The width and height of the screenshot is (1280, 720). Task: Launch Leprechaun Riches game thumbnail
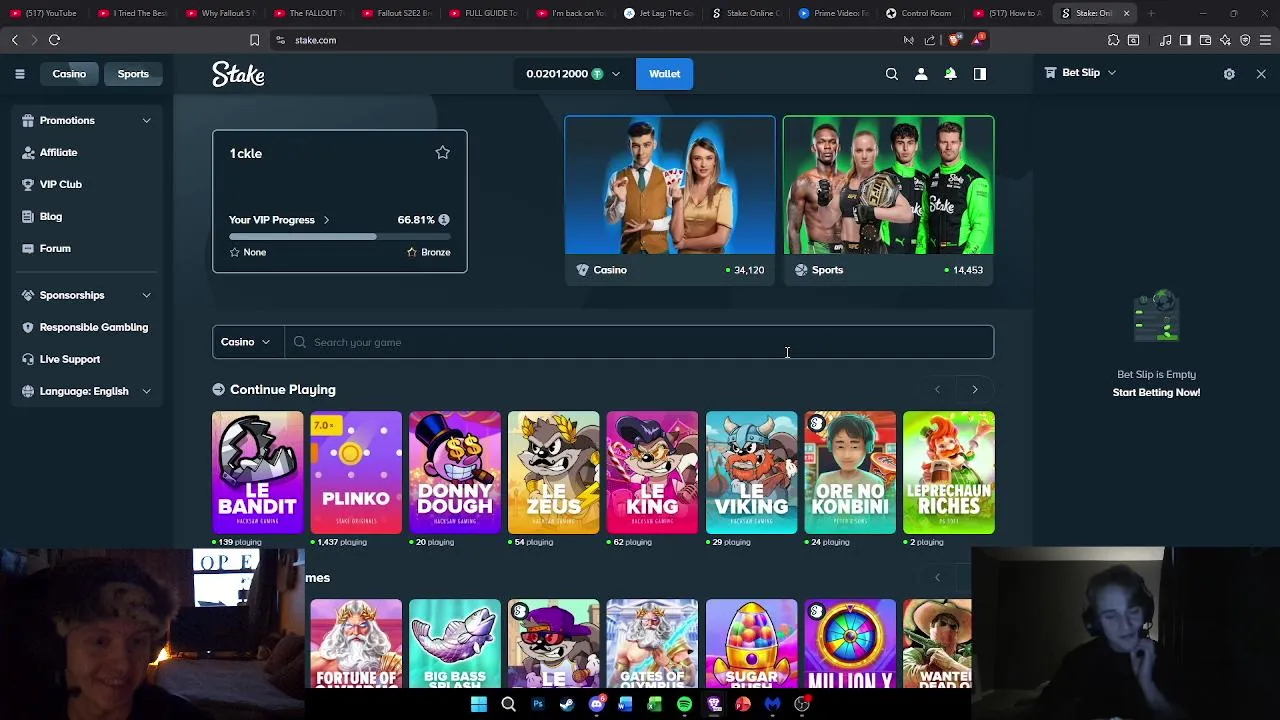[949, 472]
